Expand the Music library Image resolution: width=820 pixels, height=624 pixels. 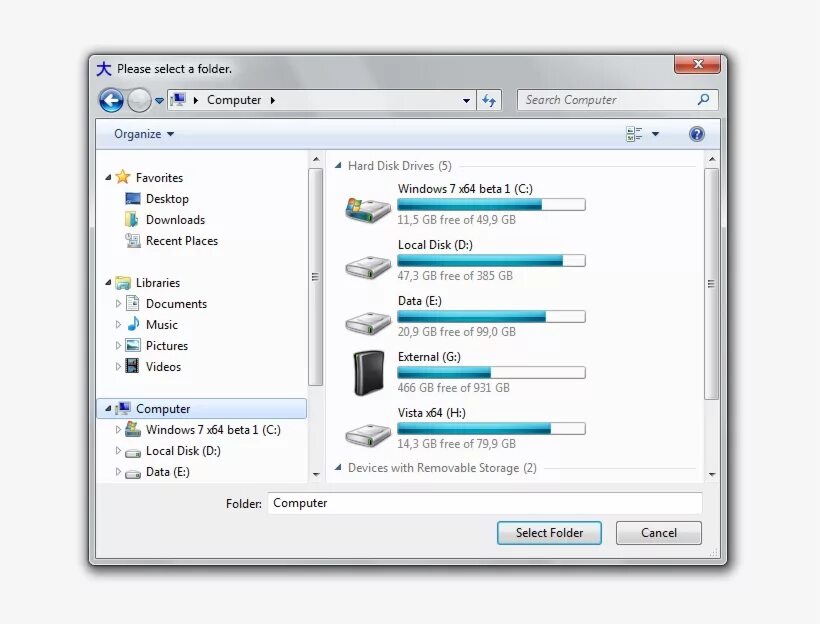[118, 324]
